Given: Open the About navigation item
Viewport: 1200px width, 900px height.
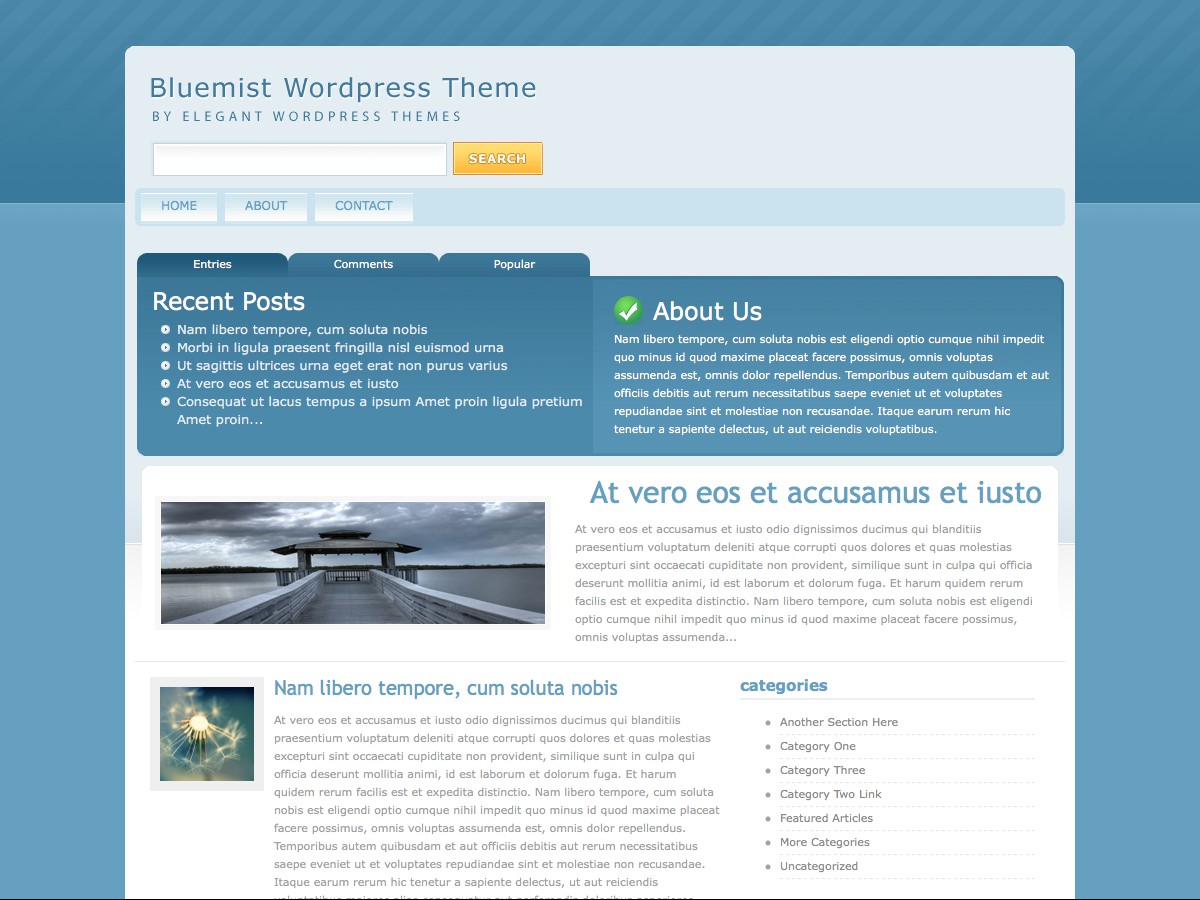Looking at the screenshot, I should click(x=266, y=206).
